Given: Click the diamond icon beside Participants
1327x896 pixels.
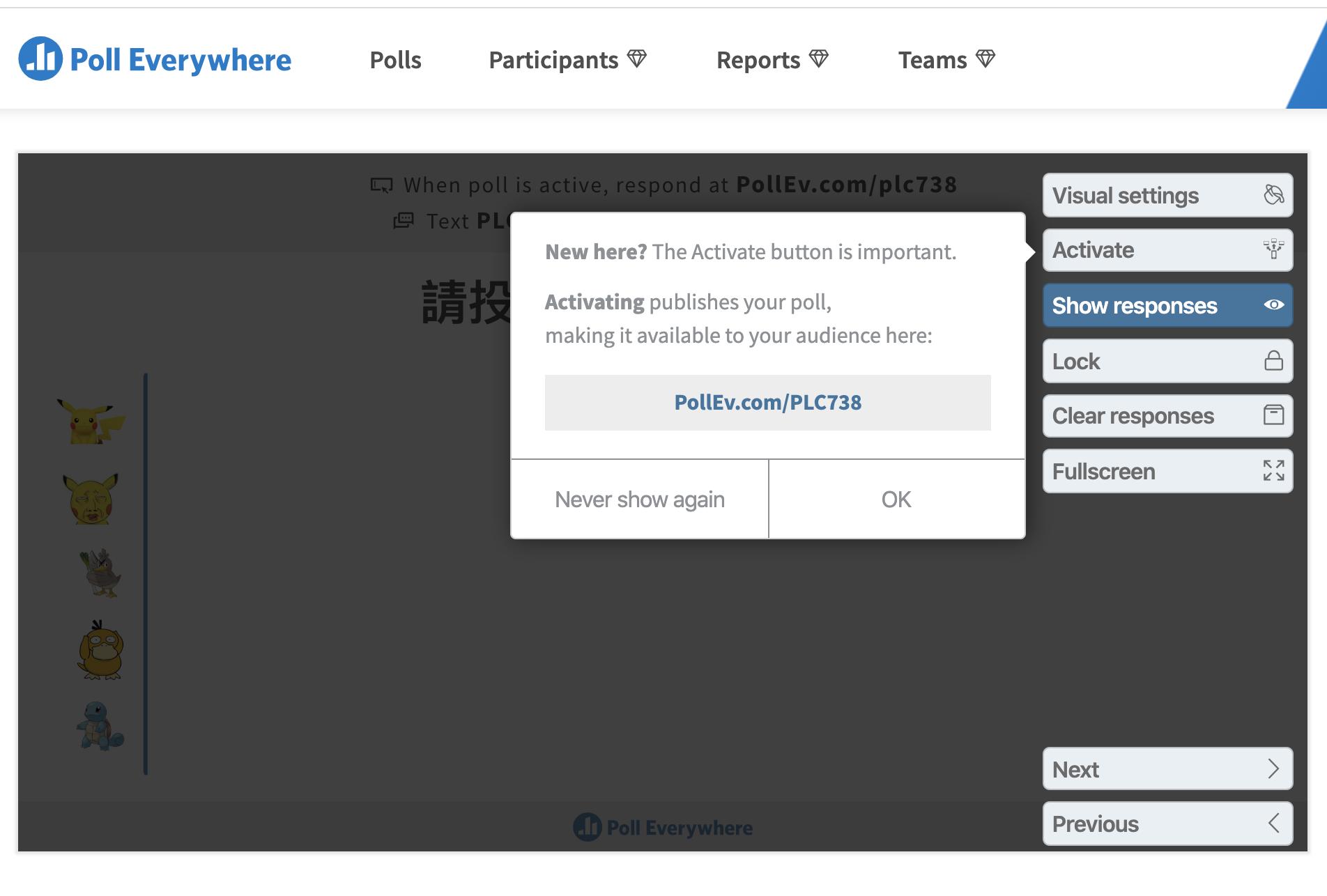Looking at the screenshot, I should pos(637,59).
